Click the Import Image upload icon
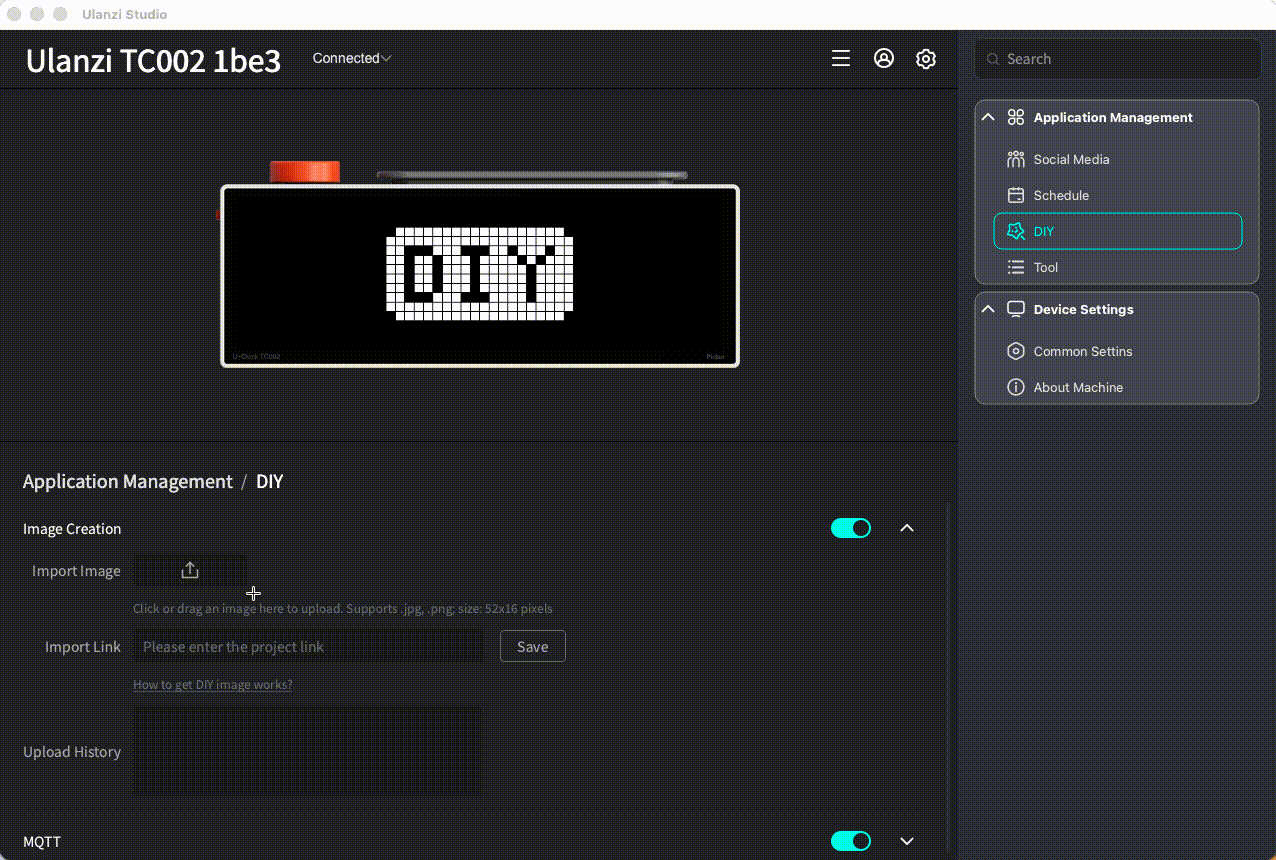This screenshot has width=1276, height=860. (x=190, y=570)
